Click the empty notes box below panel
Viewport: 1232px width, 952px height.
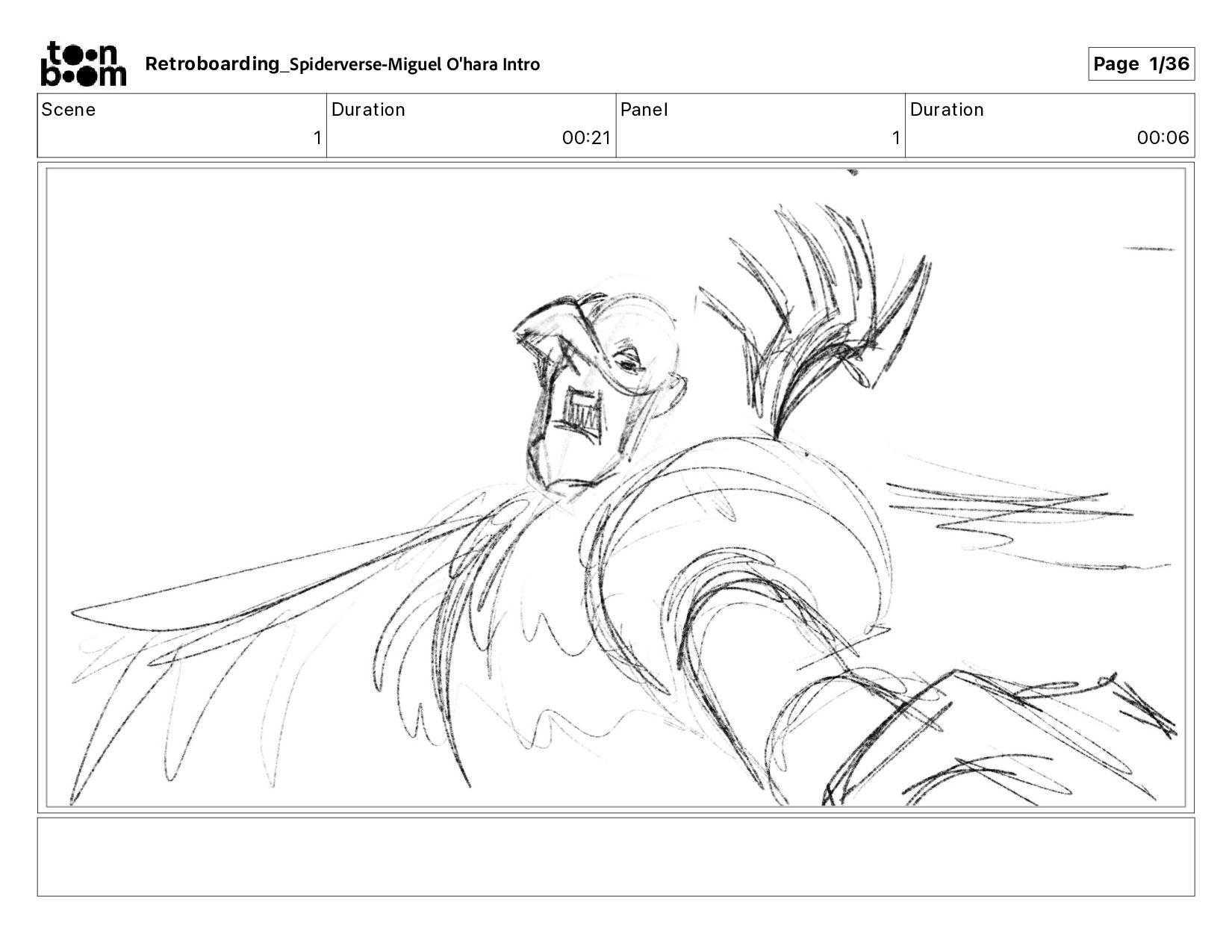616,856
